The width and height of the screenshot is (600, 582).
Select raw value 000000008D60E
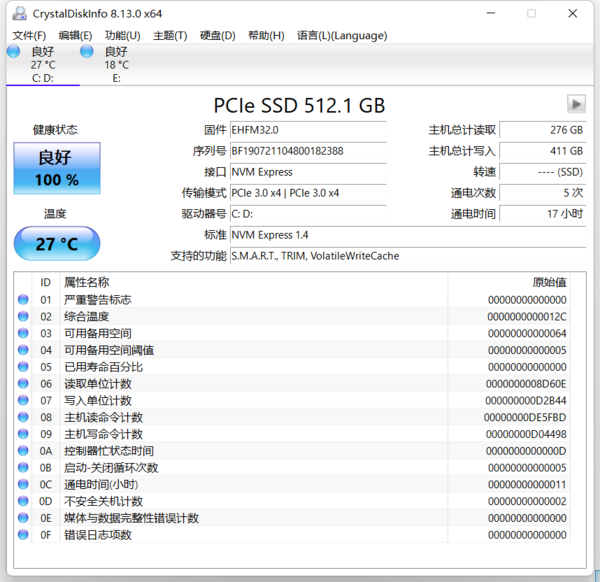pos(526,384)
